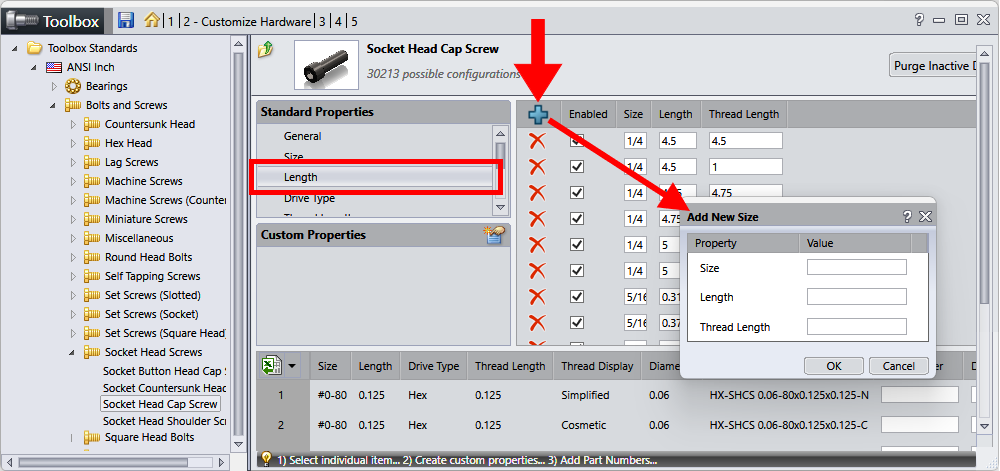This screenshot has height=471, width=1000.
Task: Click the tree panel vertical scrollbar
Action: coord(238,242)
